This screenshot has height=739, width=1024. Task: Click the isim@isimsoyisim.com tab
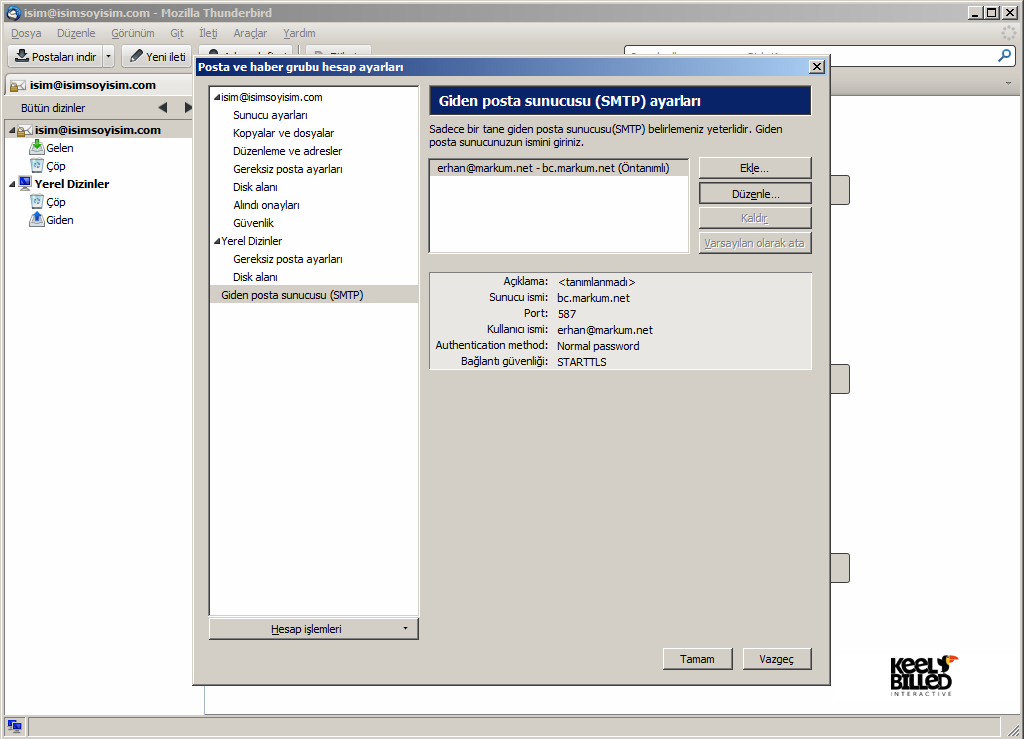[x=98, y=85]
